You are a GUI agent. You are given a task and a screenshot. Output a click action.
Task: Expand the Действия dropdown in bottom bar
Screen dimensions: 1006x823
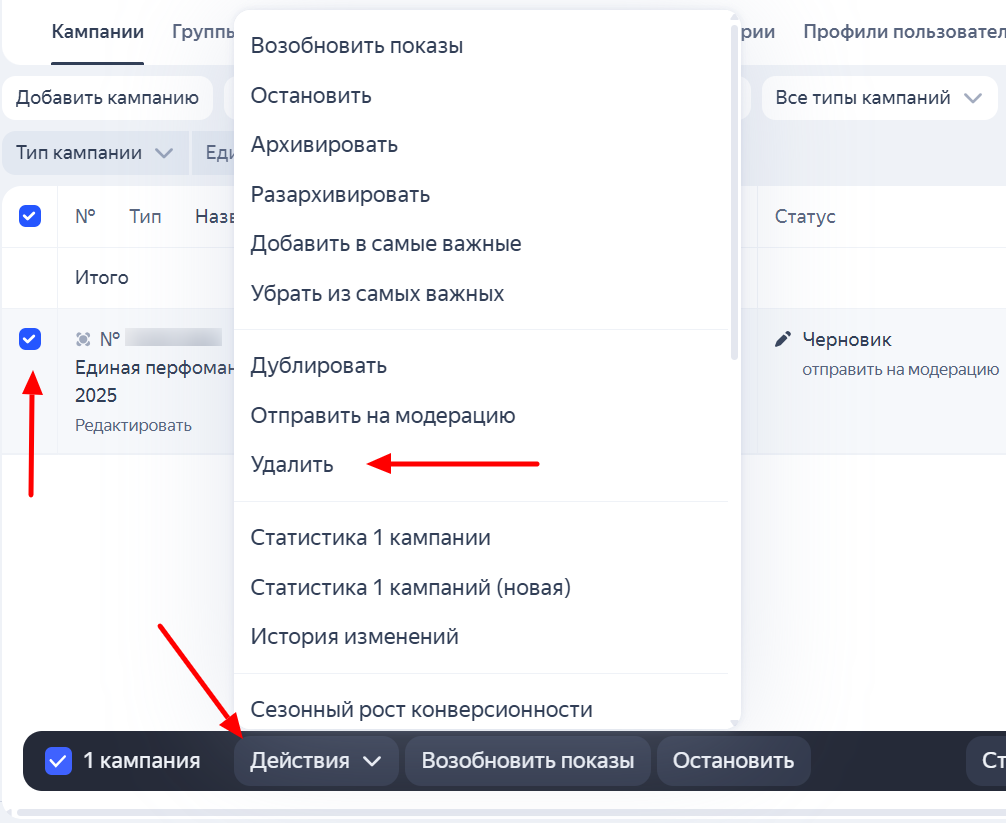[315, 761]
